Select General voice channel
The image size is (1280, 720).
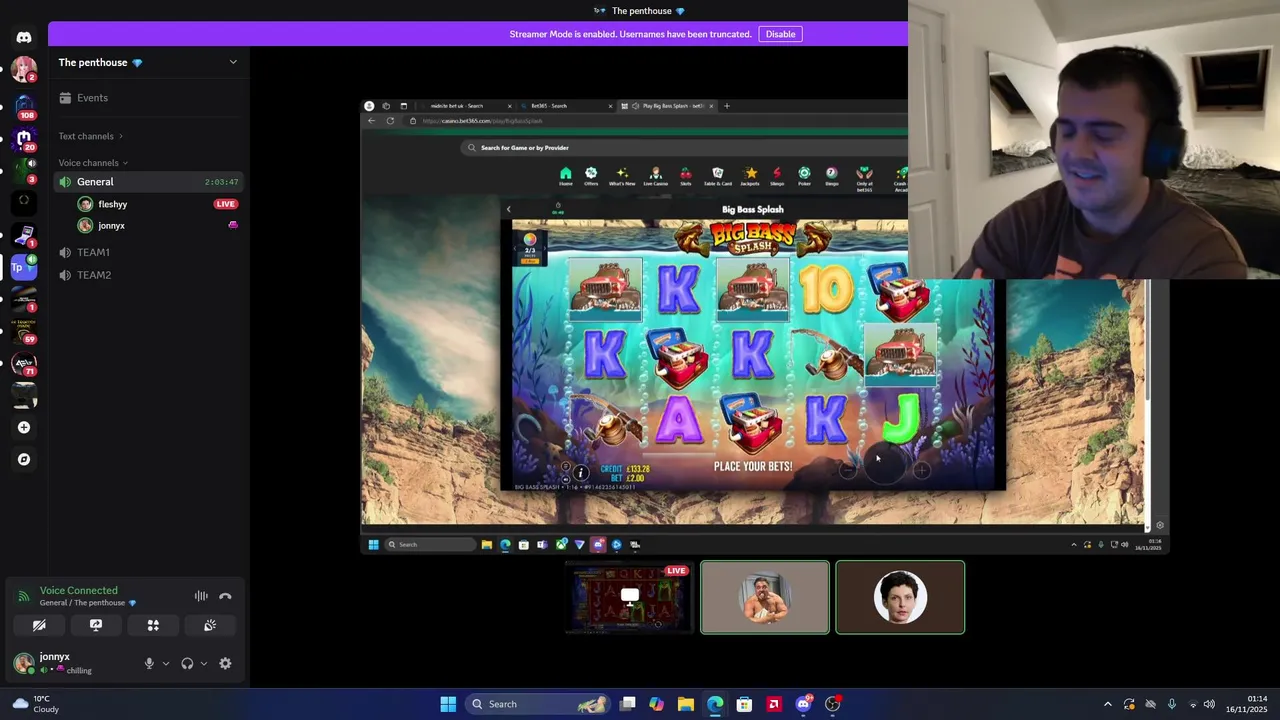coord(149,182)
